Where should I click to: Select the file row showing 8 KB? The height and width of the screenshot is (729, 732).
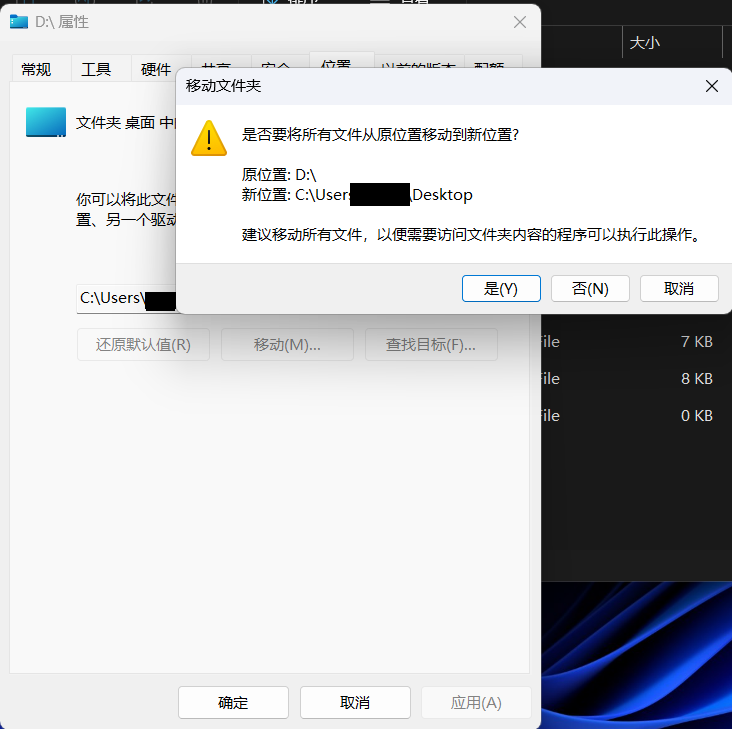coord(636,379)
